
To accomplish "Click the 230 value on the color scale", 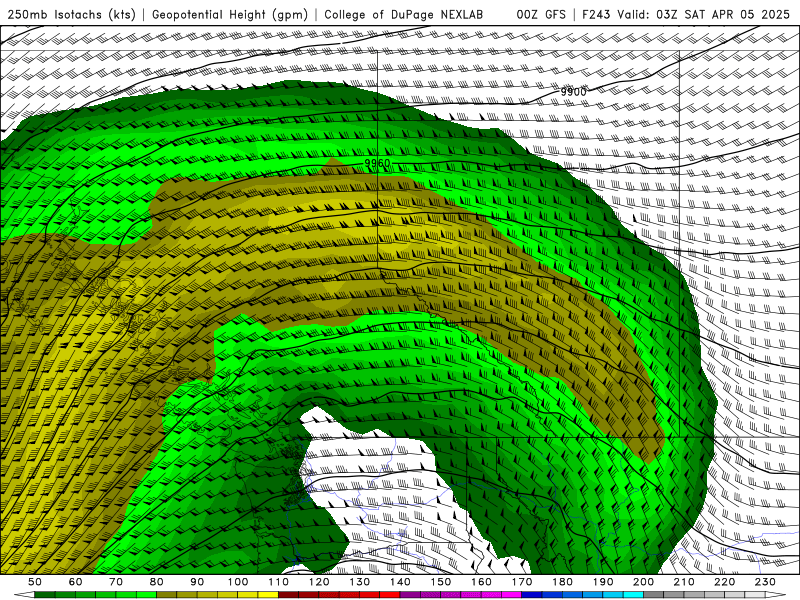I will [x=765, y=582].
